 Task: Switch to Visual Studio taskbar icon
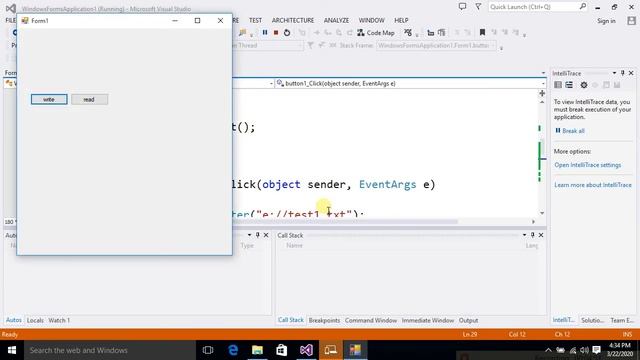306,350
